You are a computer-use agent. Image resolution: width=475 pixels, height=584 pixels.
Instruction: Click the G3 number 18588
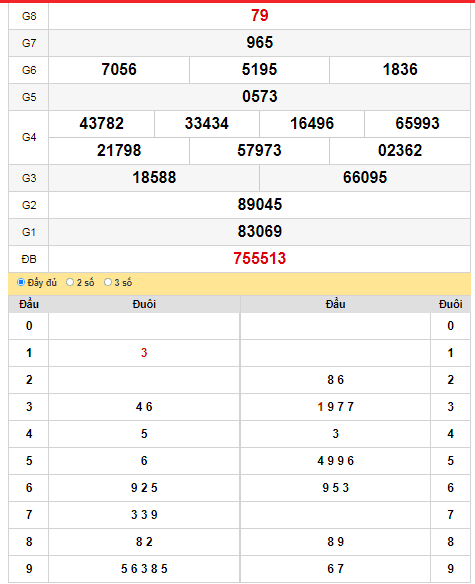click(154, 178)
